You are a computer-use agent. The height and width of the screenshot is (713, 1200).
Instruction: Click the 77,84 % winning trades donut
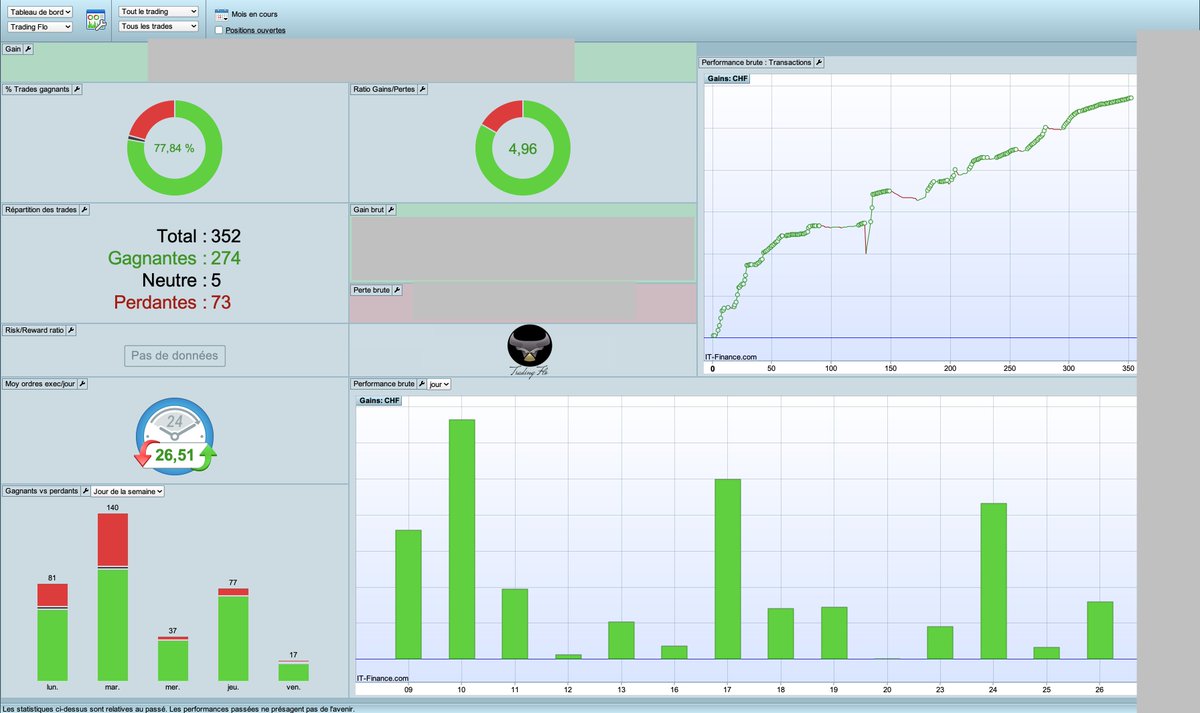pyautogui.click(x=174, y=147)
